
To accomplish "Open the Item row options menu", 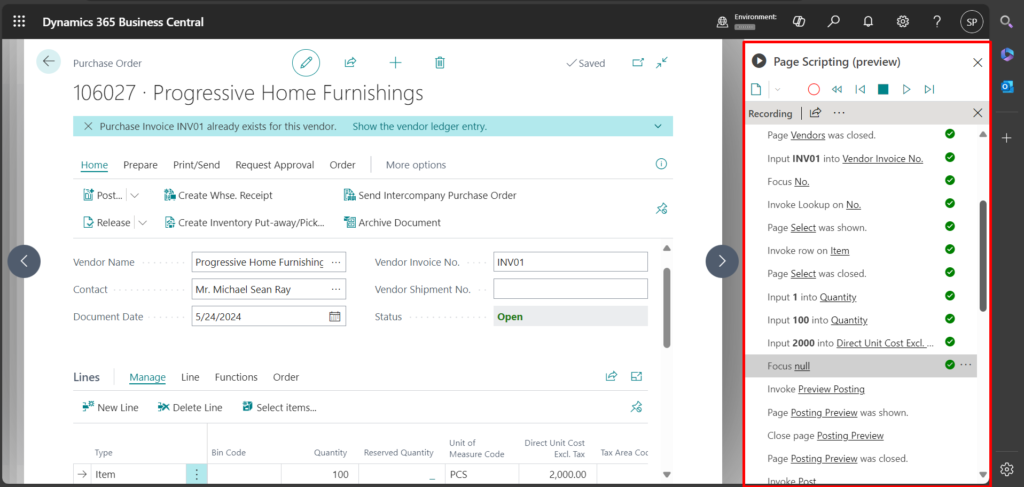I will coord(197,475).
